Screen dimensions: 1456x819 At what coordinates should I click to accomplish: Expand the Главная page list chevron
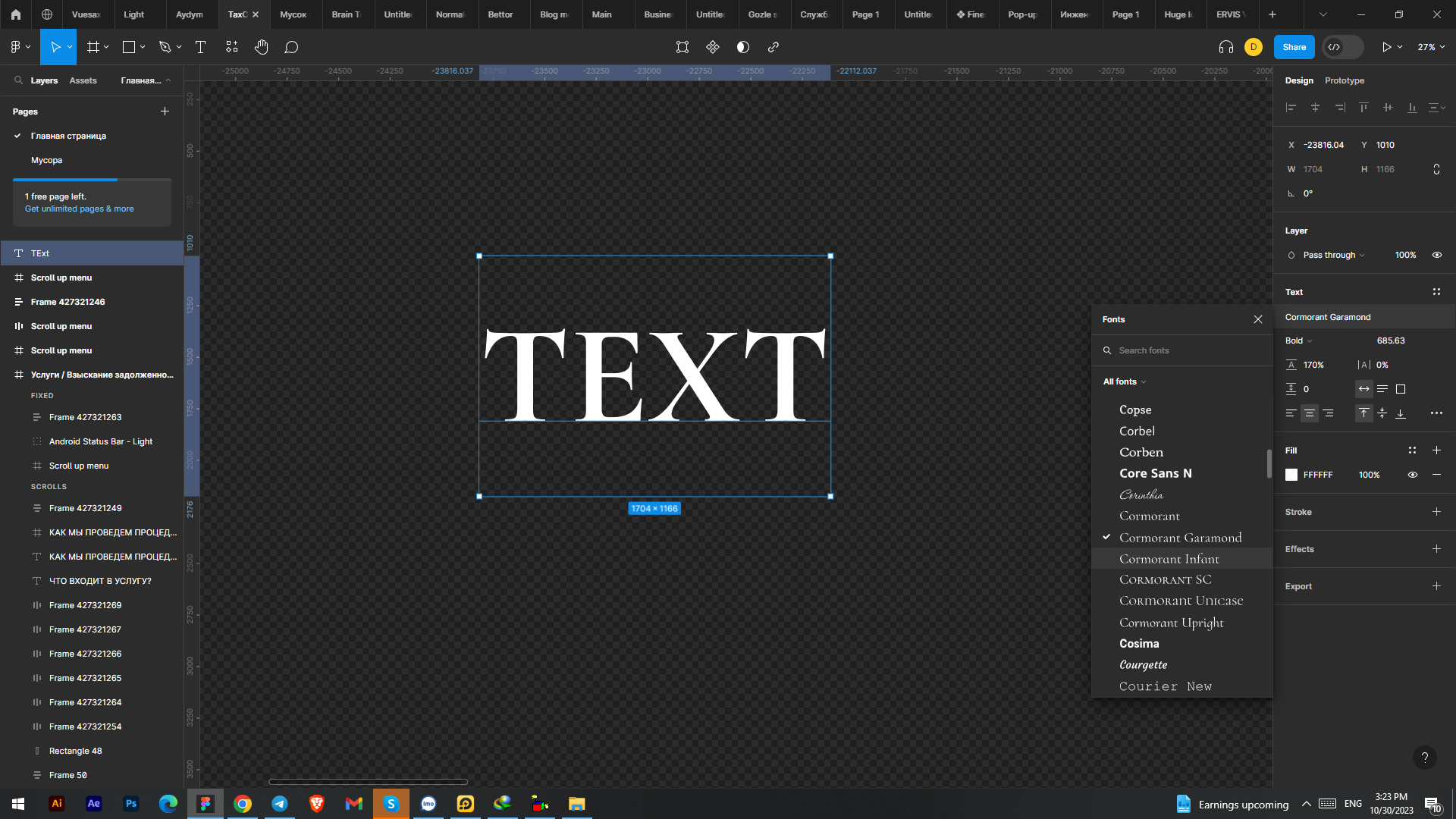pyautogui.click(x=168, y=80)
